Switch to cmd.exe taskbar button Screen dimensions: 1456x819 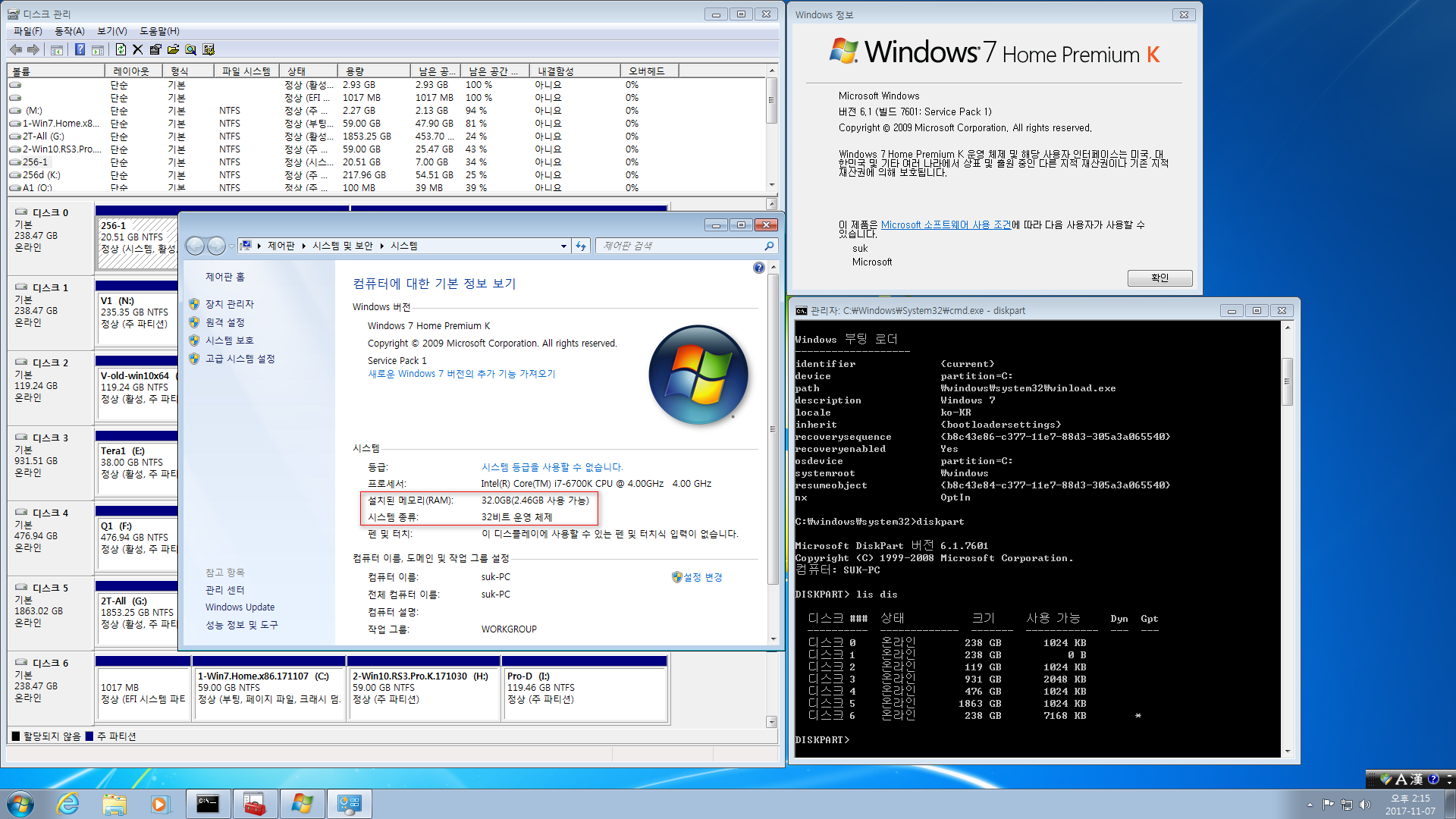[x=208, y=804]
